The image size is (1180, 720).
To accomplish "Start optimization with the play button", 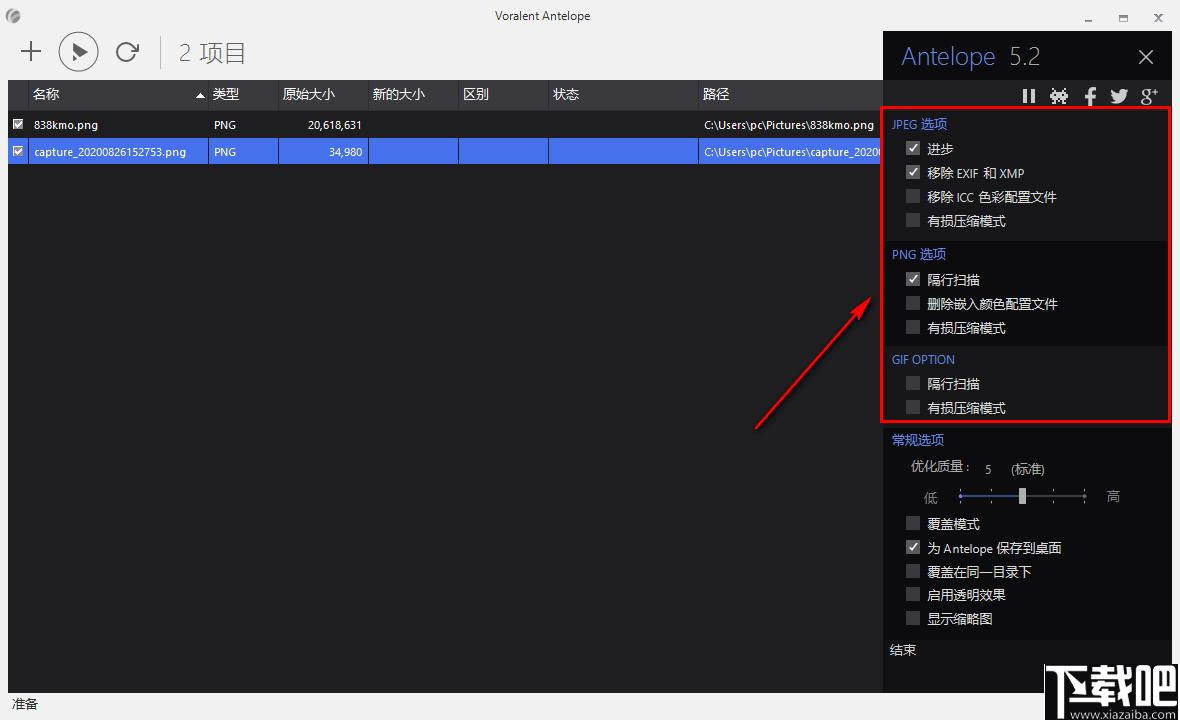I will (x=78, y=51).
